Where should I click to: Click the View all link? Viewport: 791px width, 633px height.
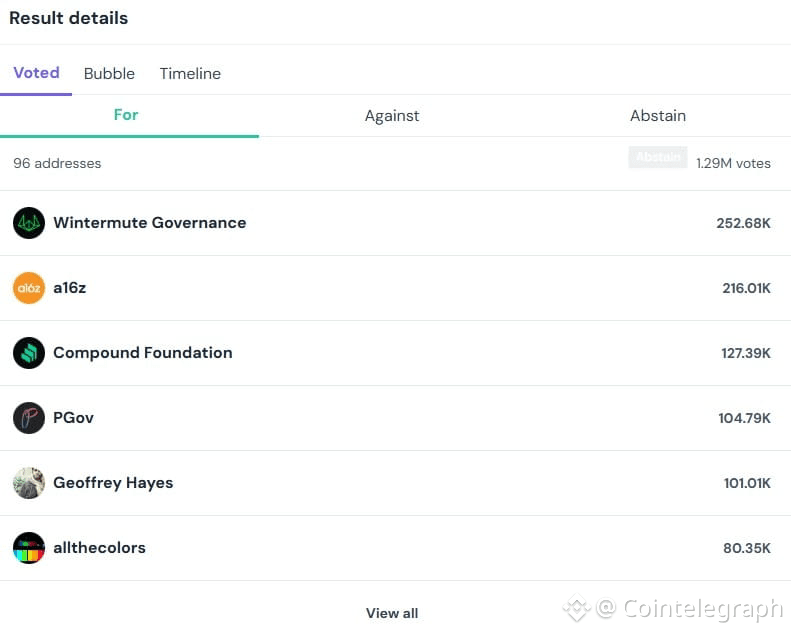pos(392,613)
